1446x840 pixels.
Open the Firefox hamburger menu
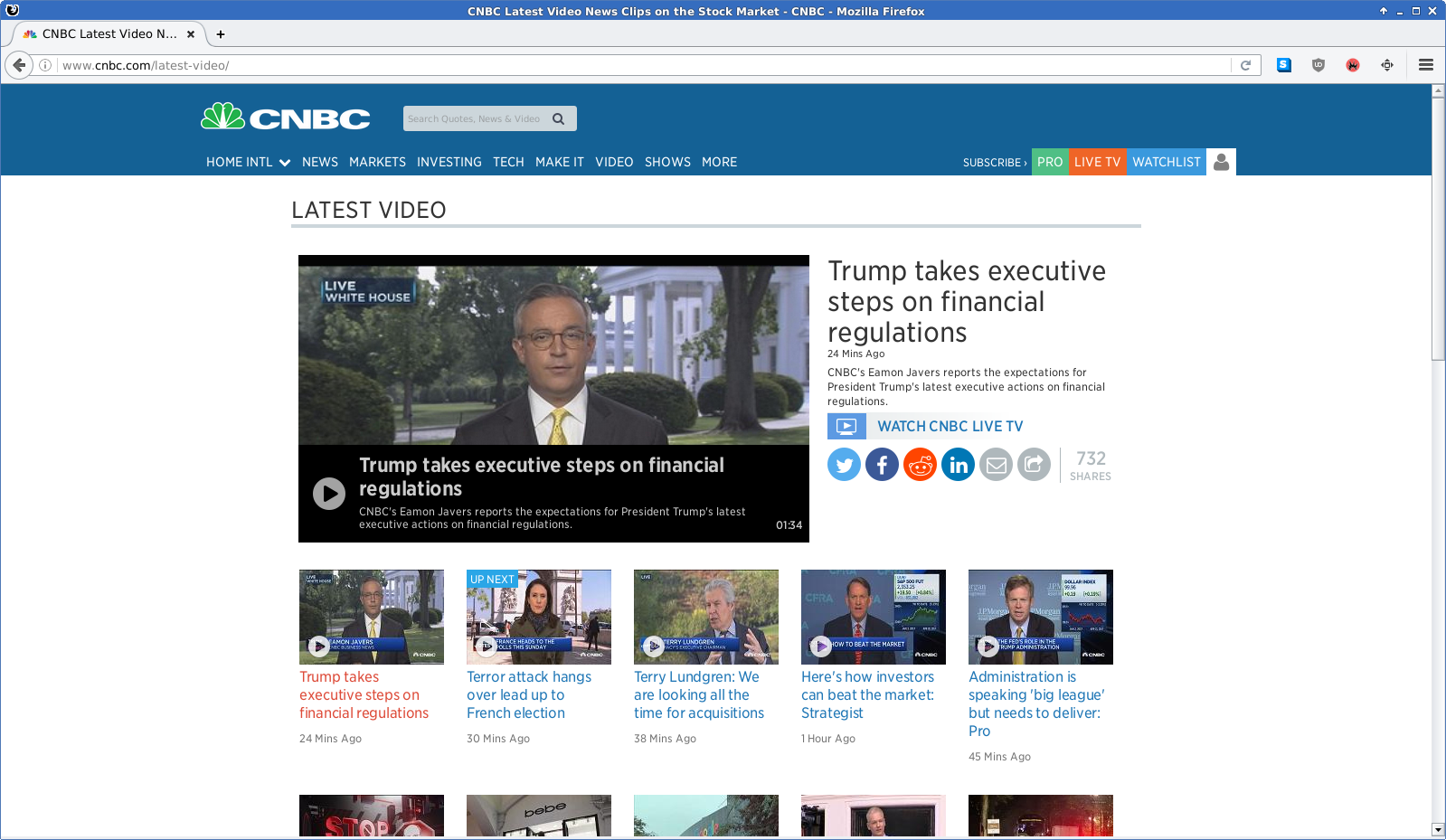(x=1426, y=65)
